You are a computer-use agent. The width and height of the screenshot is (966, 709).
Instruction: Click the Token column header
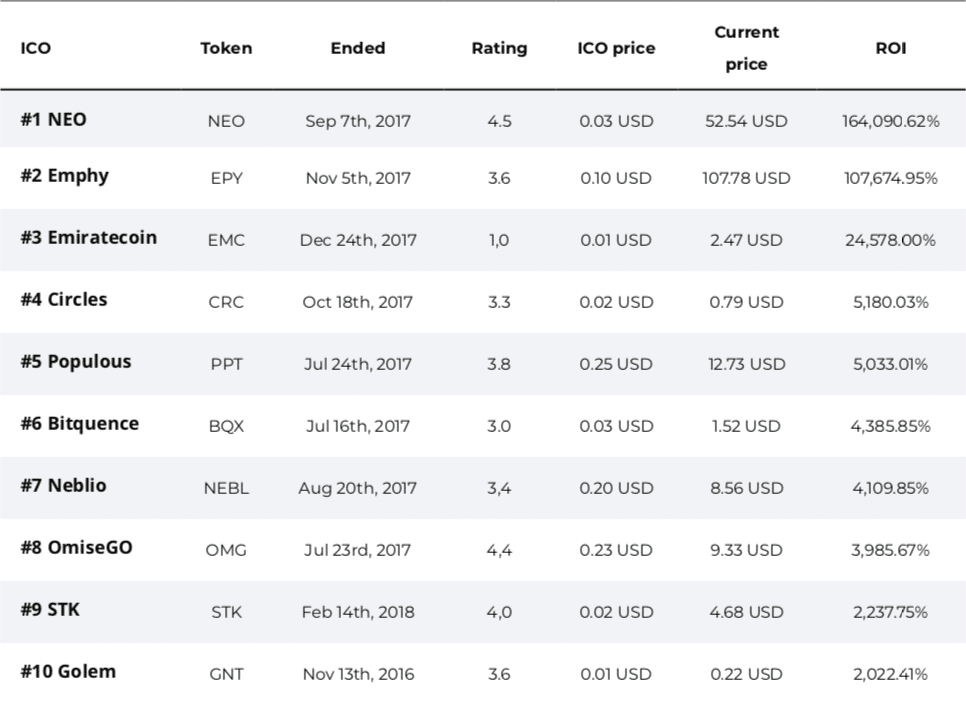226,48
